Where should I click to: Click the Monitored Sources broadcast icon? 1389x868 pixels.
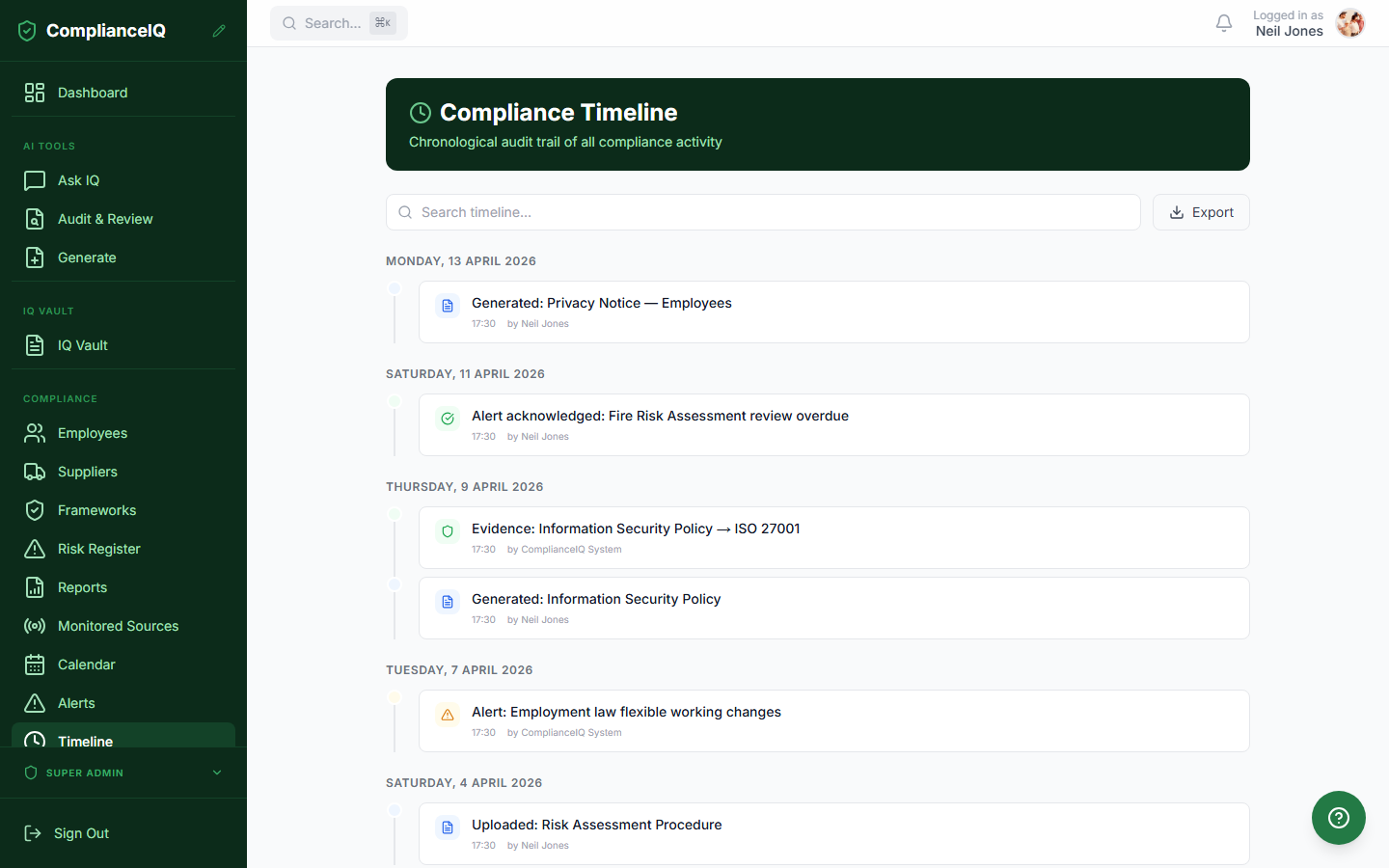point(35,626)
